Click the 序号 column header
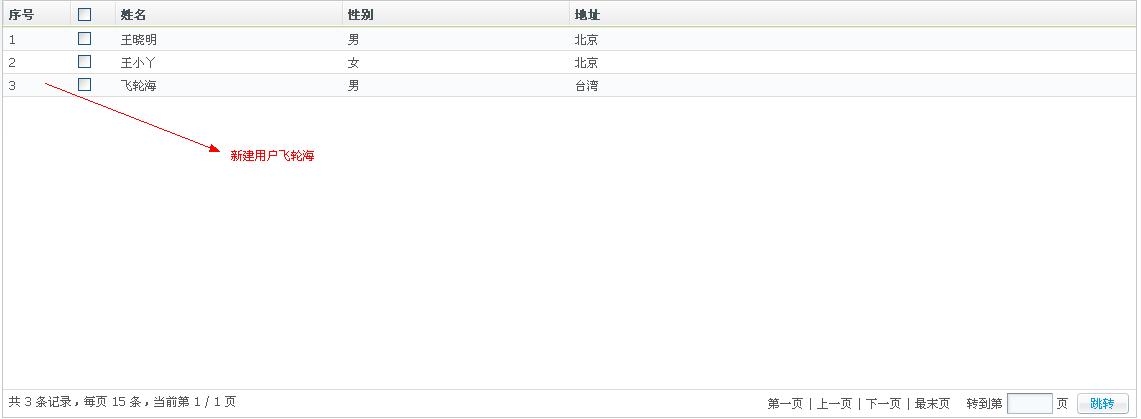This screenshot has width=1141, height=419. point(21,15)
